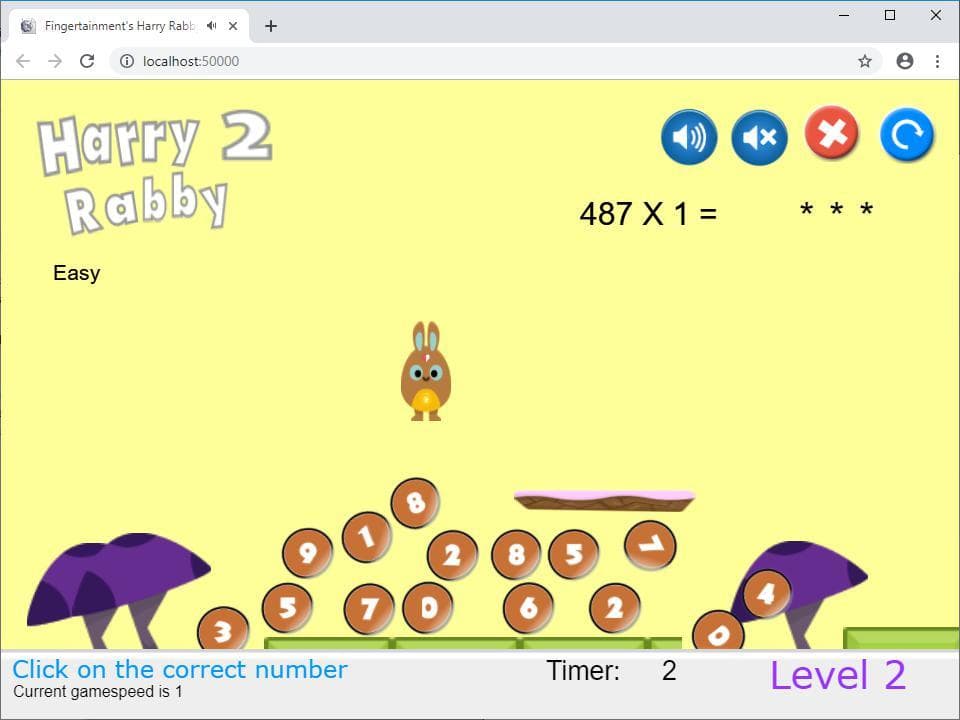Select the Harry Rabby rabbit character
This screenshot has height=720, width=960.
coord(426,371)
